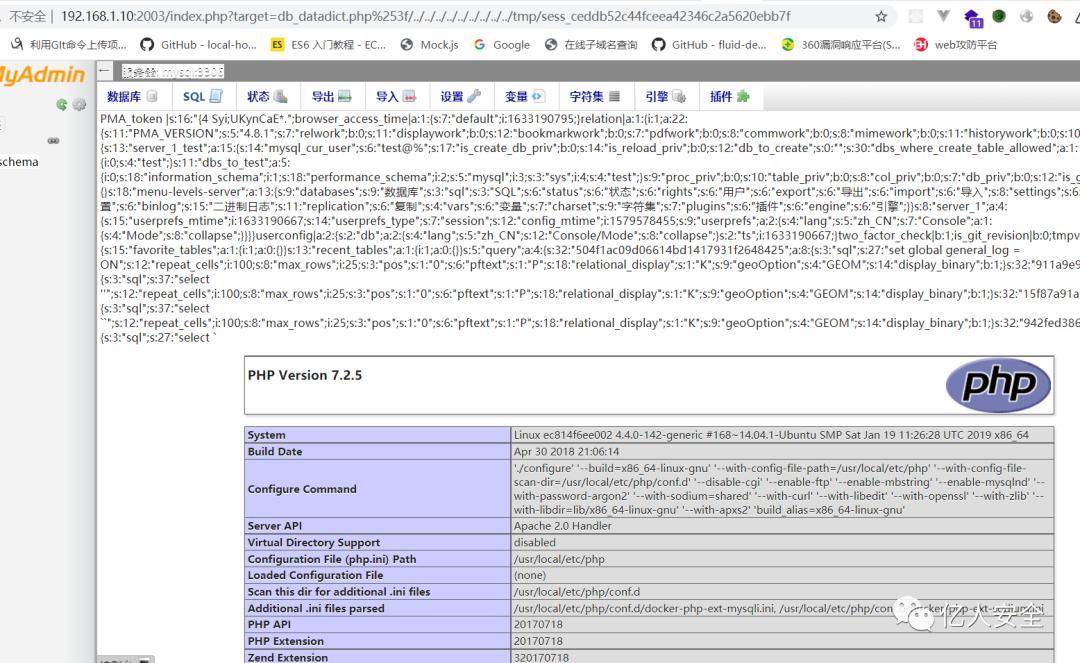Open the Mock.js bookmark
1080x663 pixels.
point(429,45)
